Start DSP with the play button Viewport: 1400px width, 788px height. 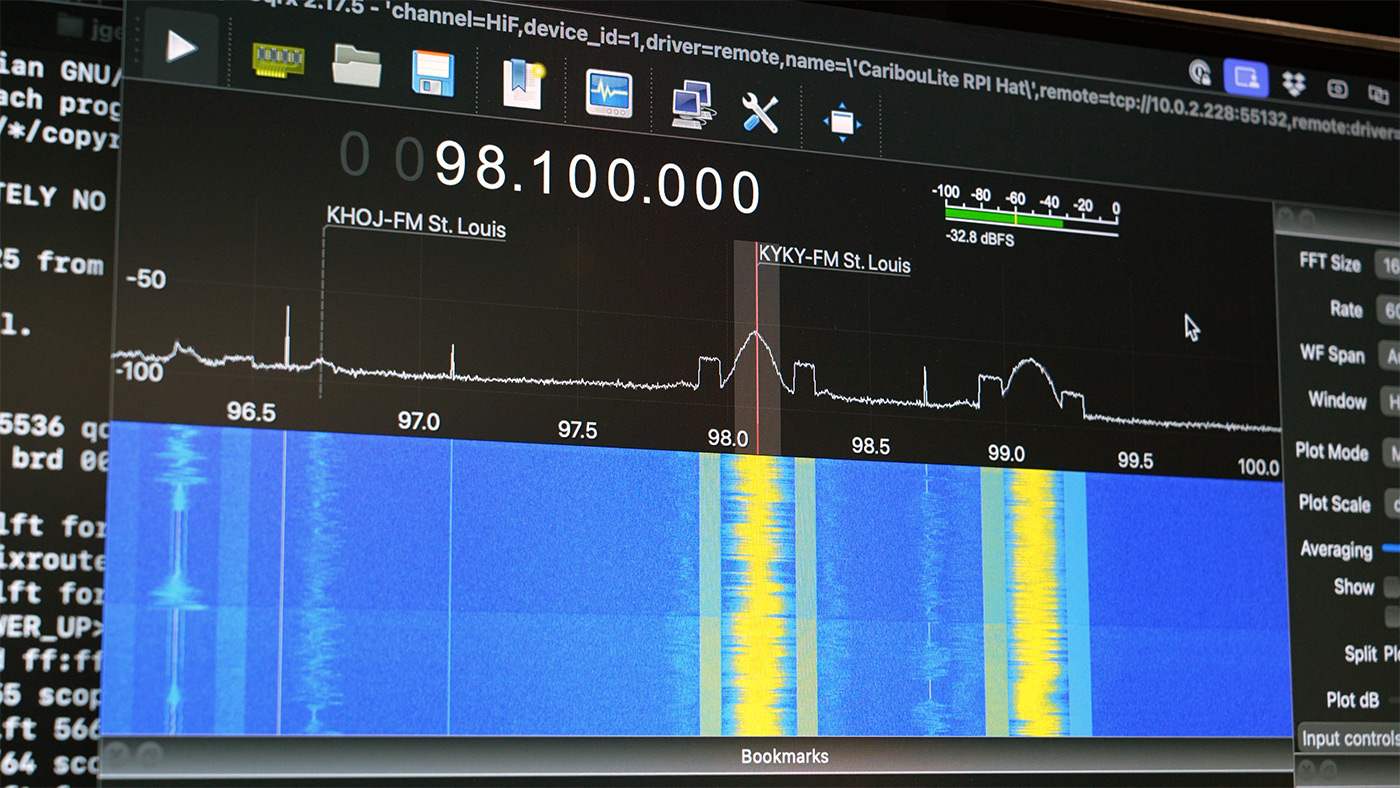pyautogui.click(x=180, y=46)
